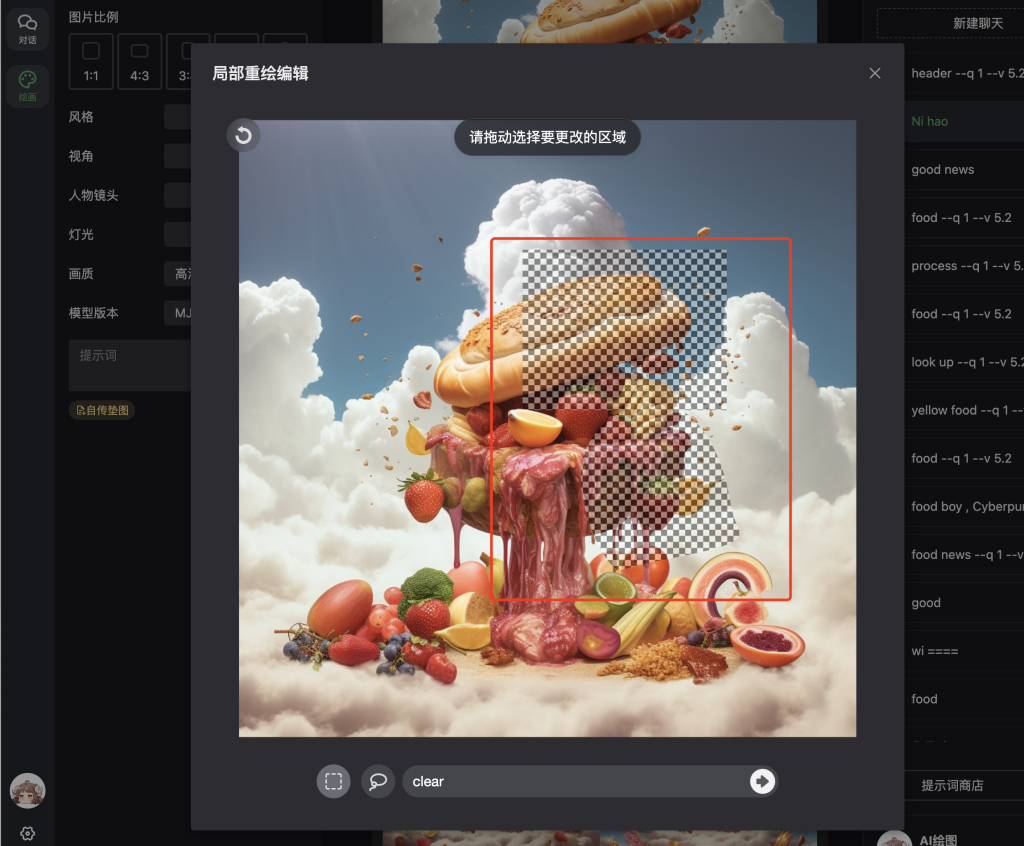This screenshot has width=1024, height=846.
Task: Select the 1:1 aspect ratio option
Action: click(x=91, y=61)
